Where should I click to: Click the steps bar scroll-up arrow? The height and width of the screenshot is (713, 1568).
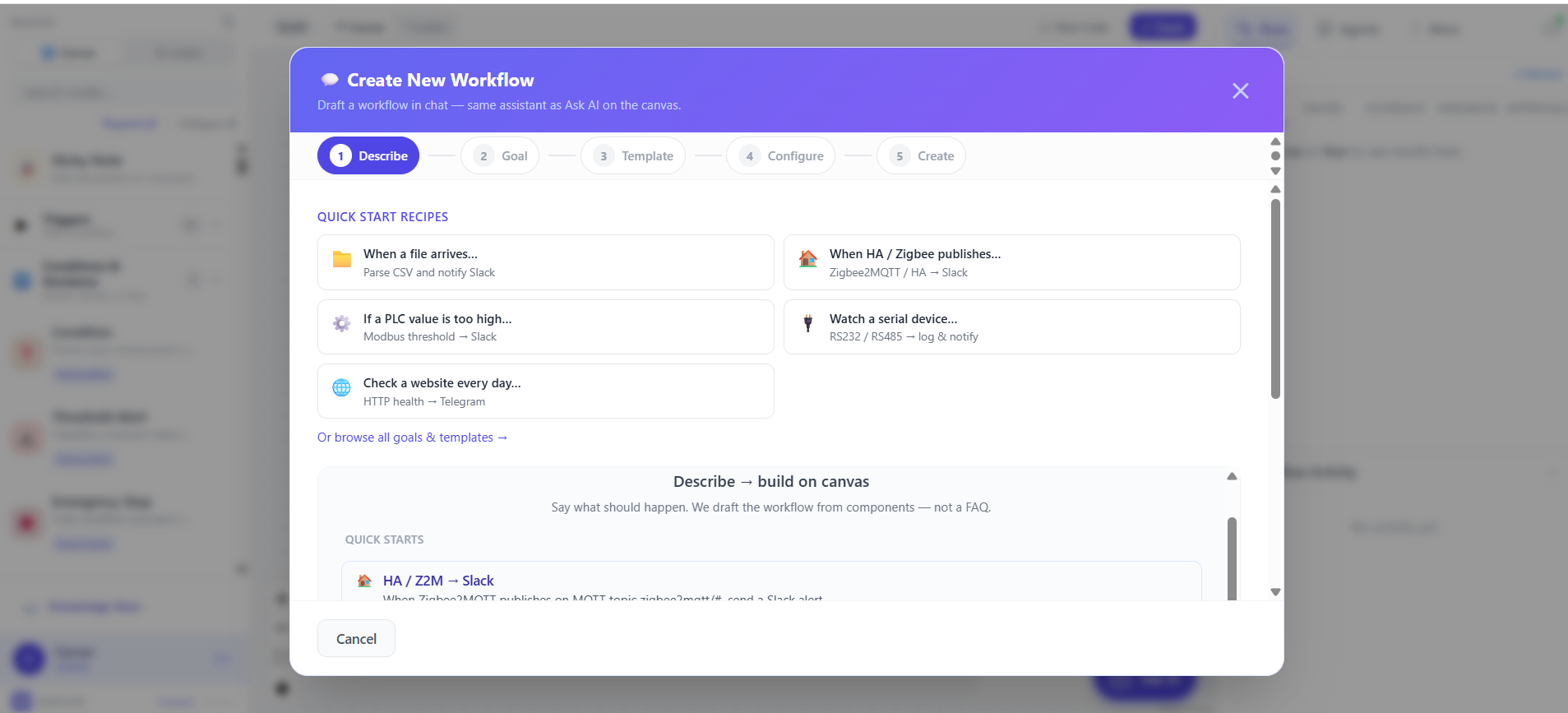pos(1275,141)
